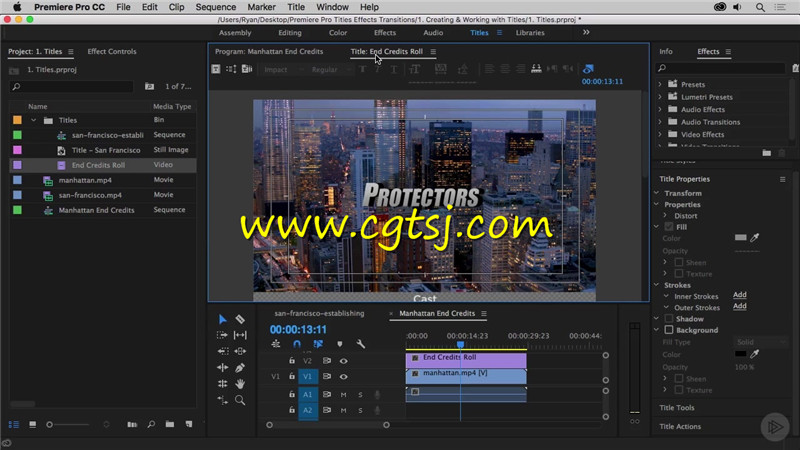Select the Track Select Forward tool

[222, 335]
